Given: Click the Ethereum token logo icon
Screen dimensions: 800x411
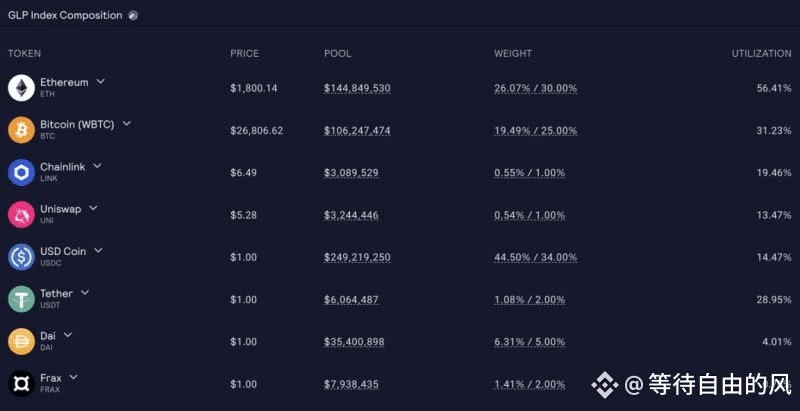Looking at the screenshot, I should 21,88.
